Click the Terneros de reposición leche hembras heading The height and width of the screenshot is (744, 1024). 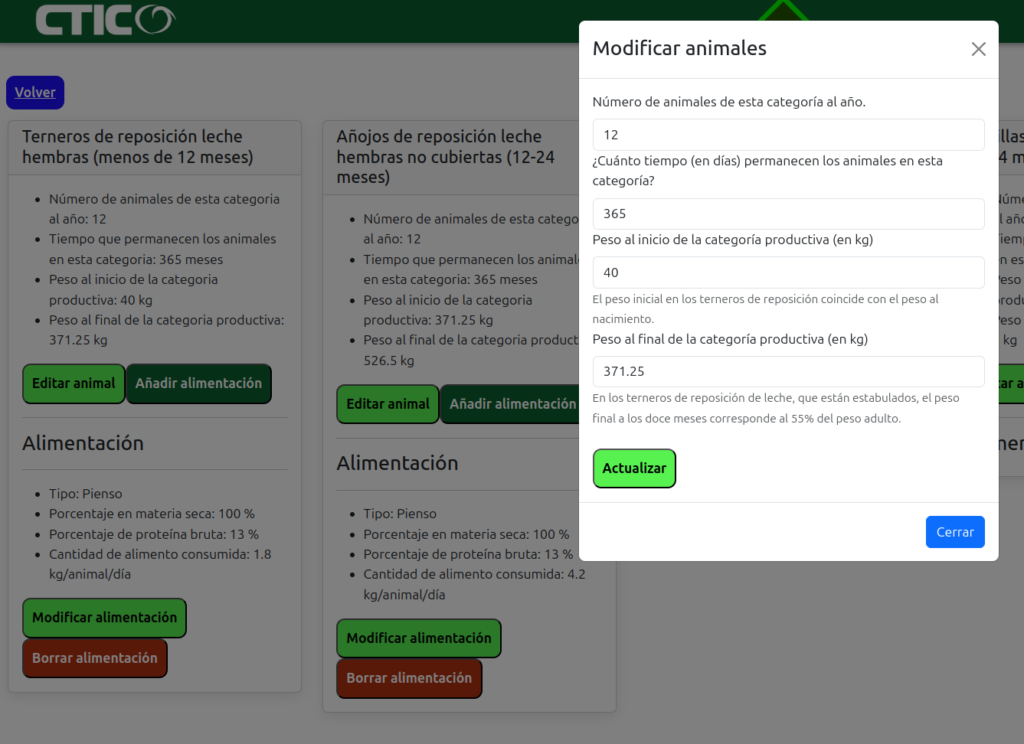pos(138,146)
